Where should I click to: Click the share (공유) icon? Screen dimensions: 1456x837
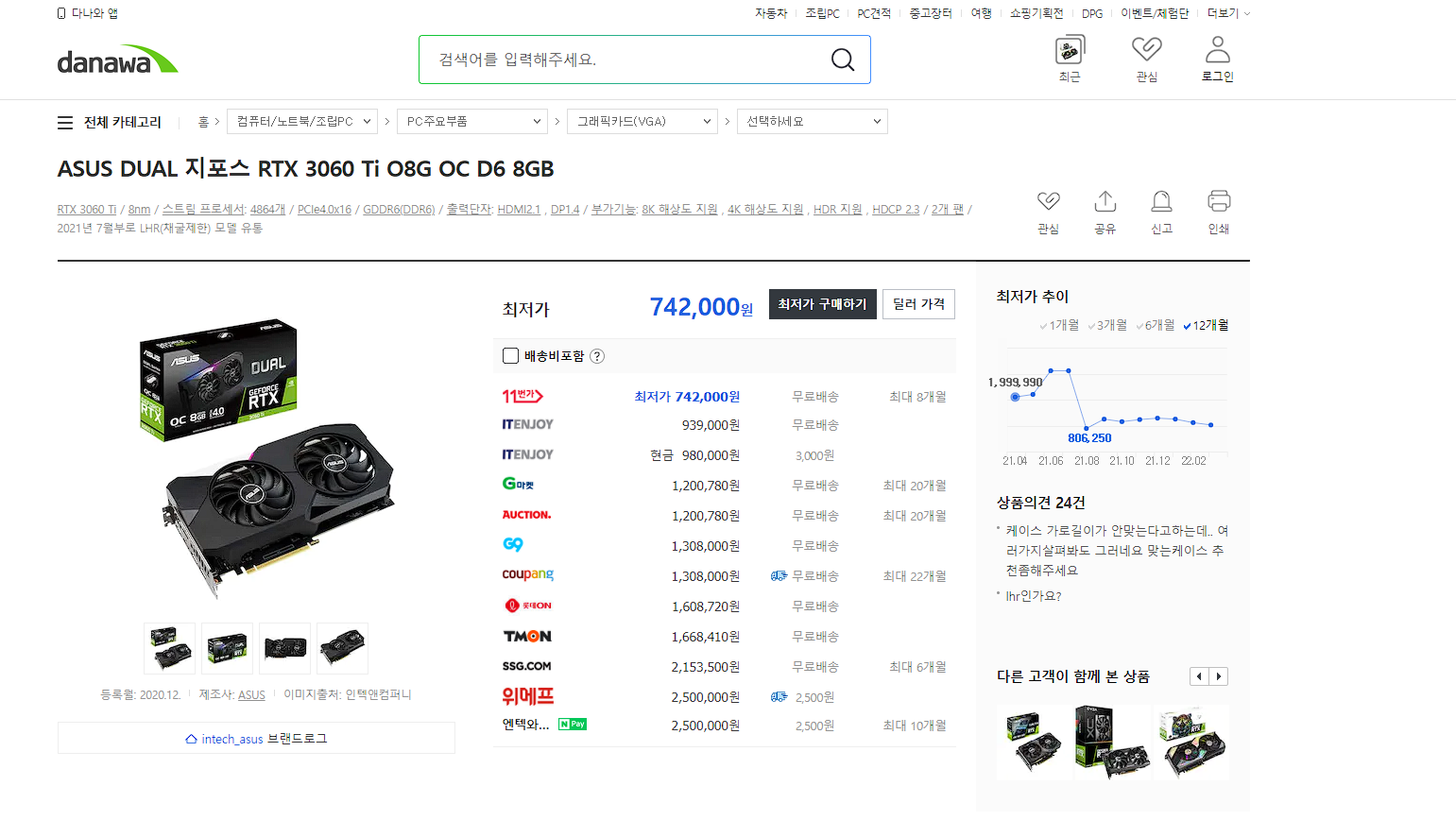pyautogui.click(x=1105, y=201)
